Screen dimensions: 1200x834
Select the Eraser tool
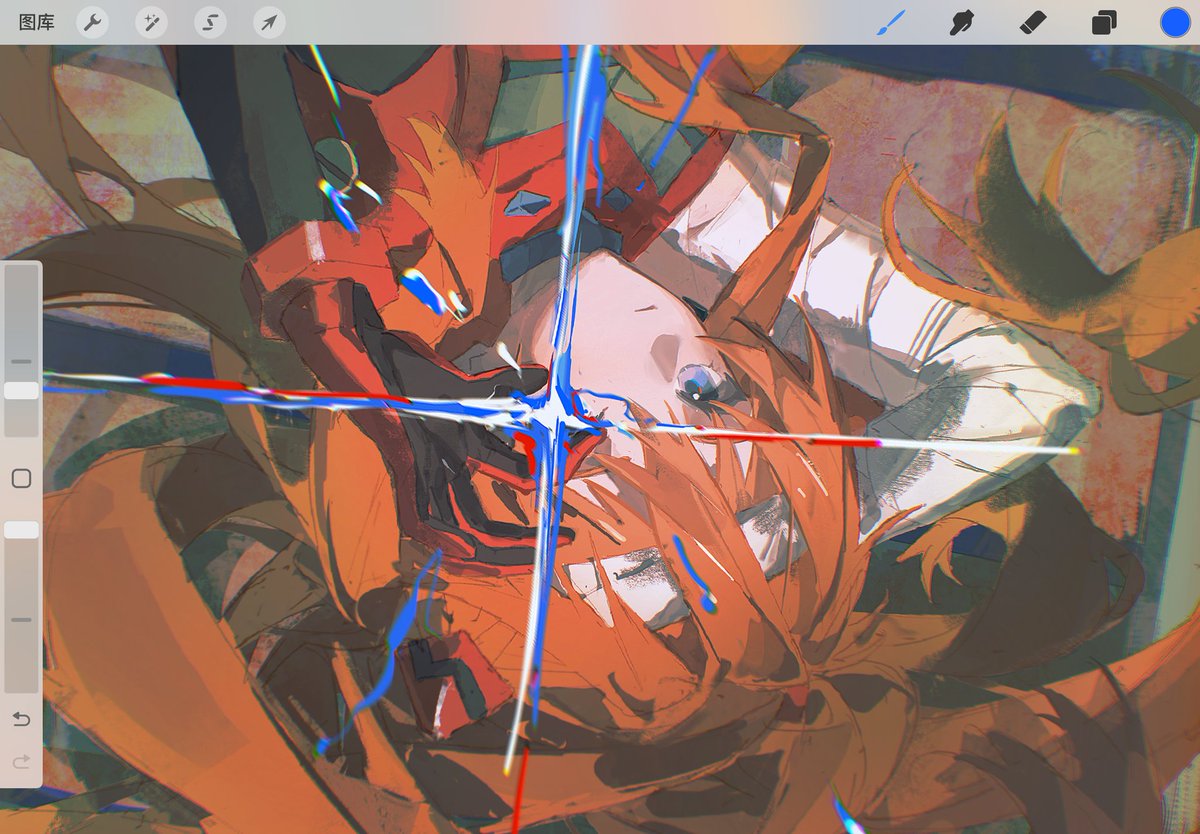(x=1032, y=22)
